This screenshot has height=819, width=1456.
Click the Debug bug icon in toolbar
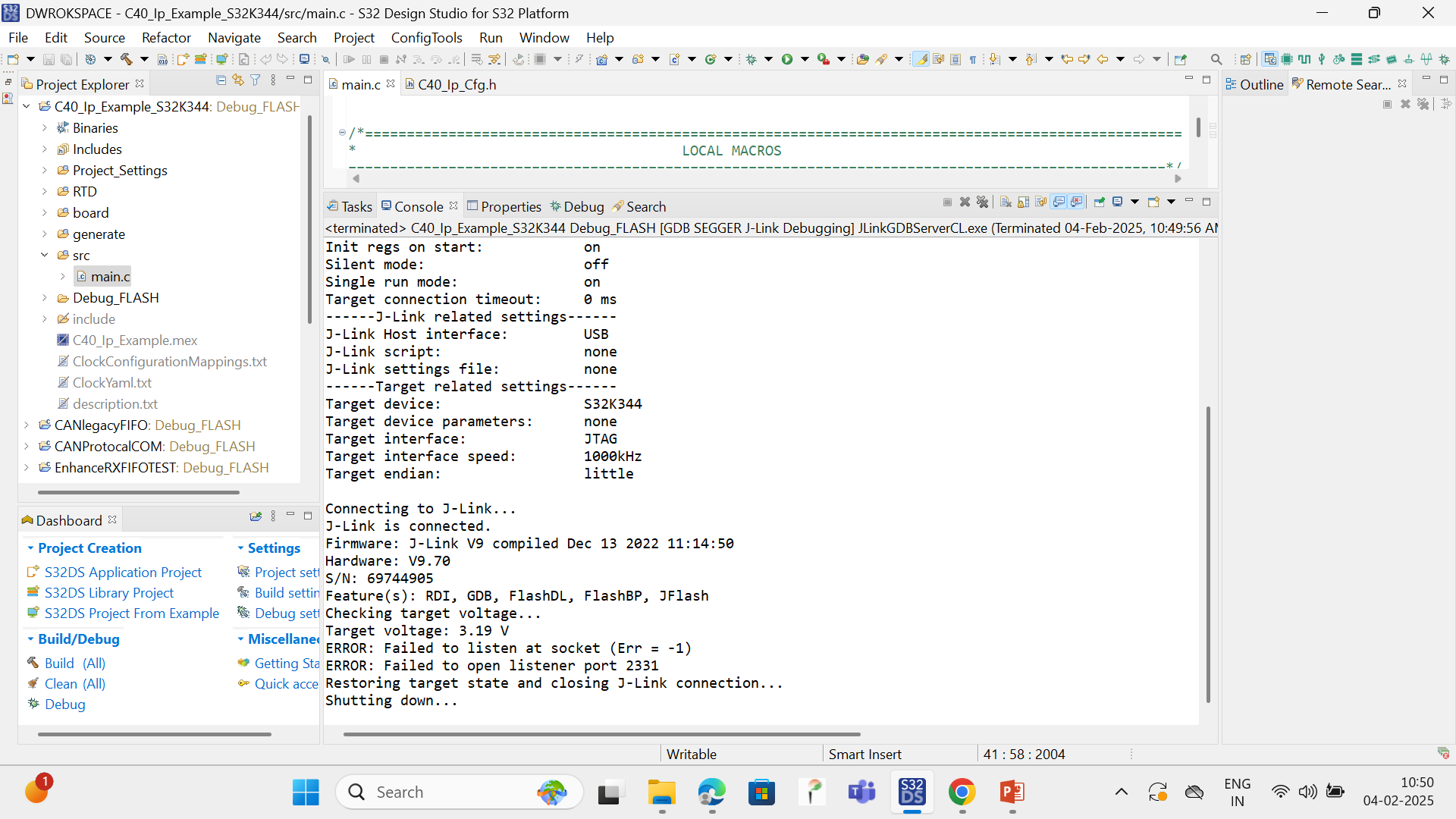click(x=752, y=59)
